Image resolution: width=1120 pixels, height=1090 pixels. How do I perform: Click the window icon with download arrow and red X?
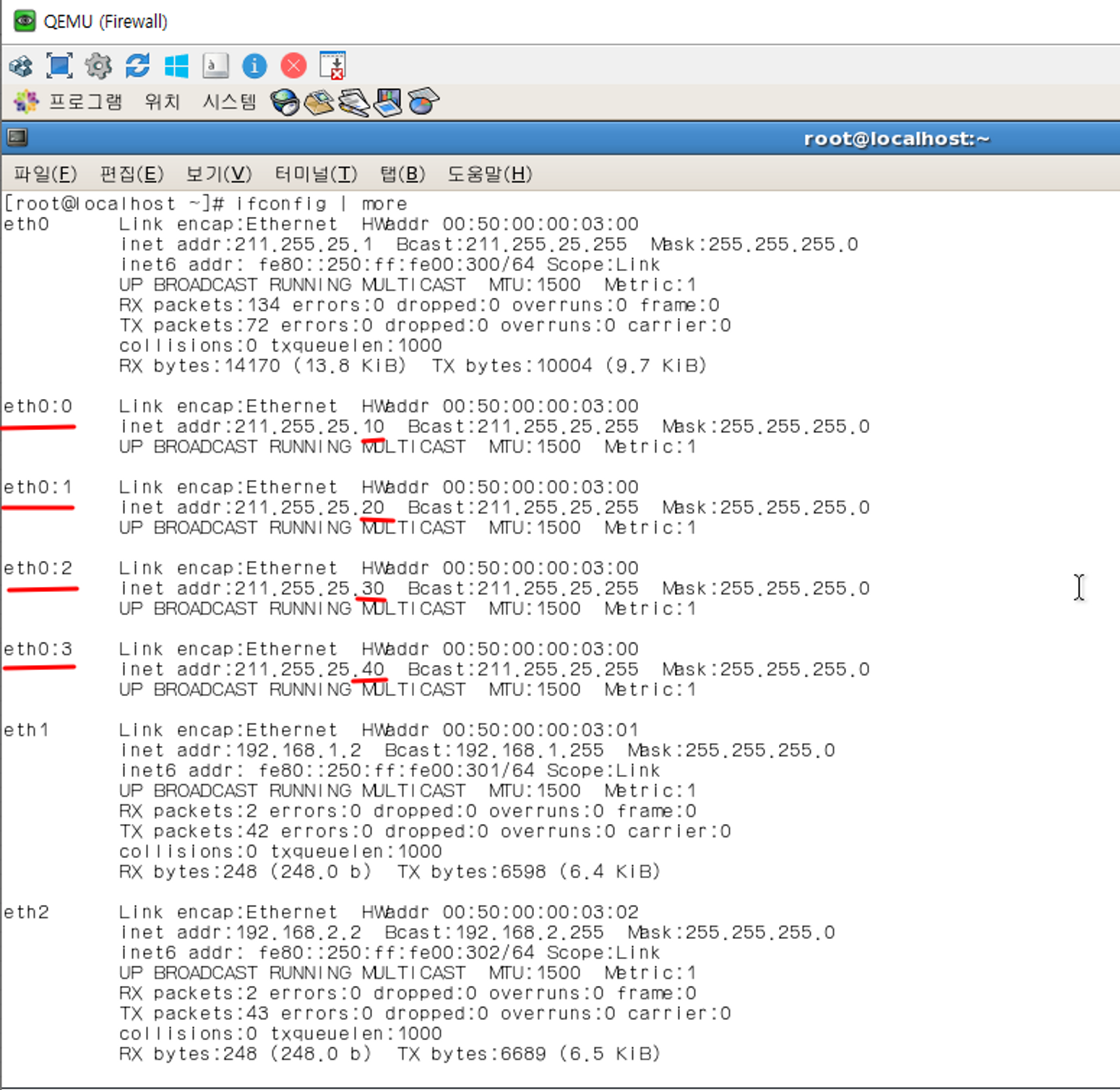click(x=332, y=66)
